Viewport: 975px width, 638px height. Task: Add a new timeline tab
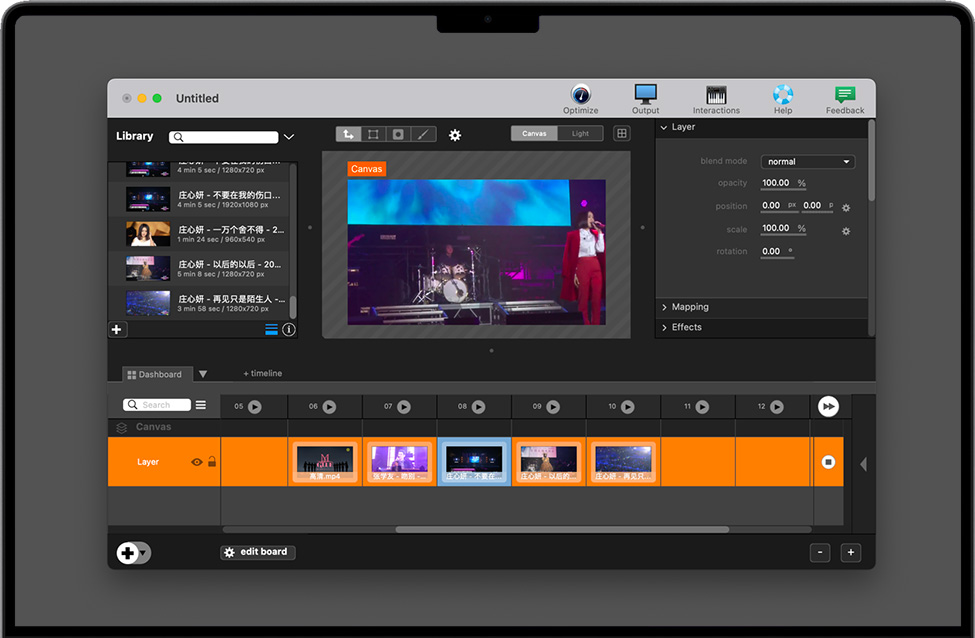point(263,374)
